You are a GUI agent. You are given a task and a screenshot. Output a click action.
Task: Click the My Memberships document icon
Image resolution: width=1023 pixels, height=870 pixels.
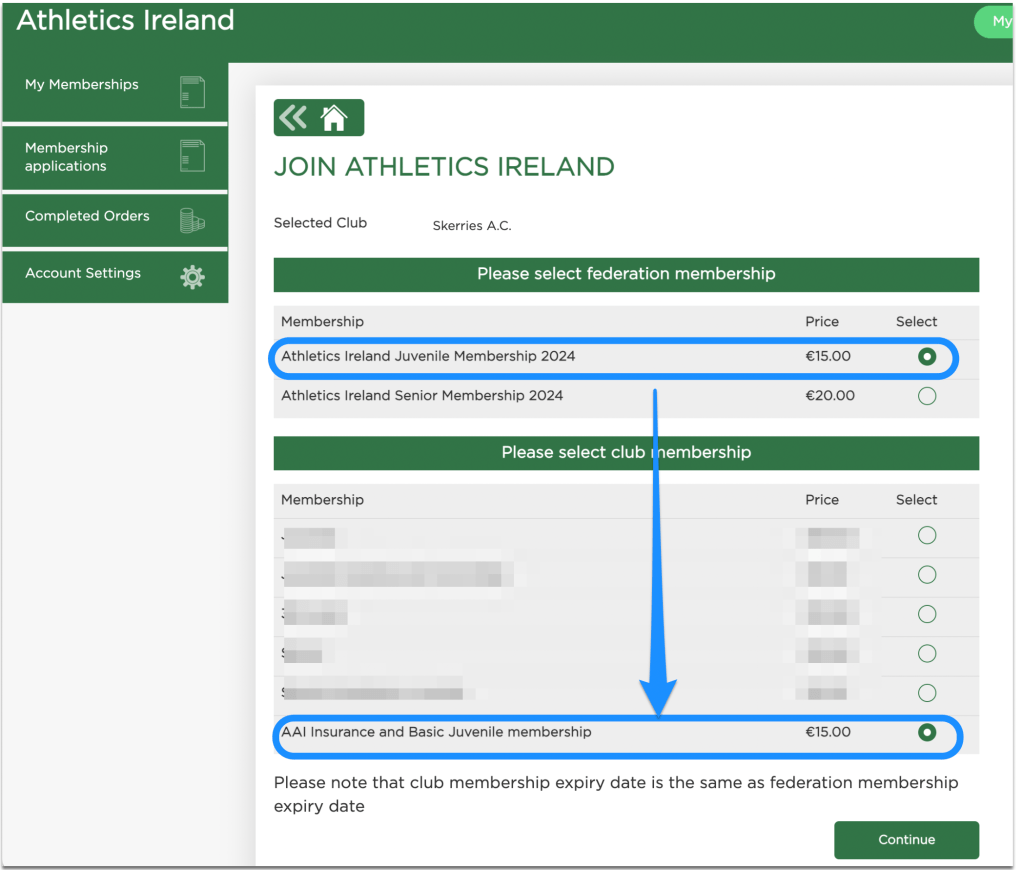(192, 92)
